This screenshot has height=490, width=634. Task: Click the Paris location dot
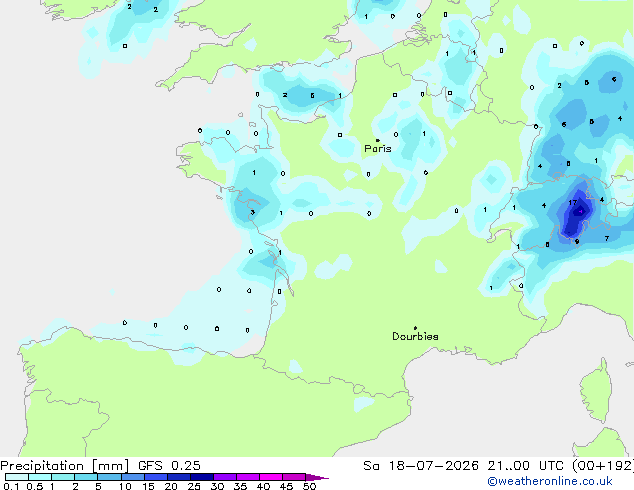point(378,140)
